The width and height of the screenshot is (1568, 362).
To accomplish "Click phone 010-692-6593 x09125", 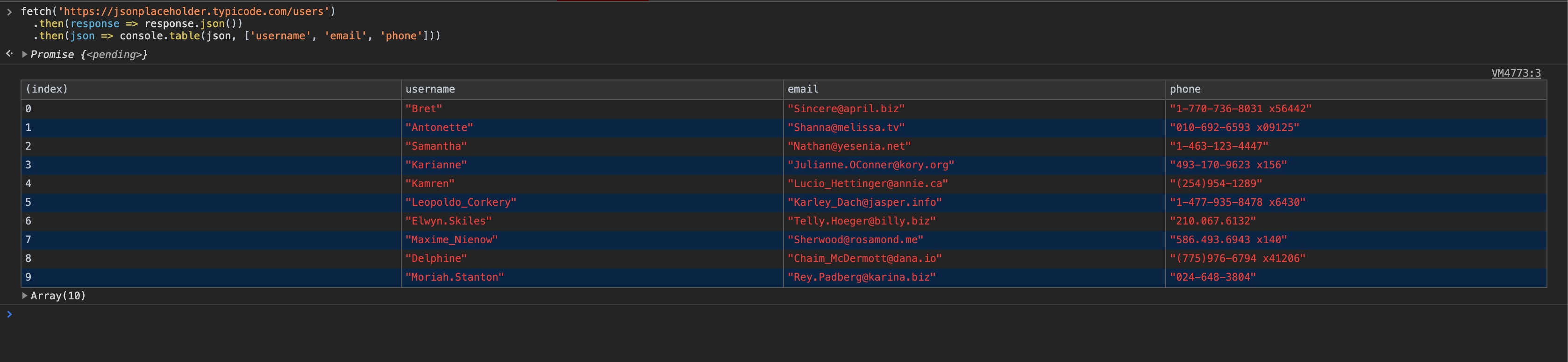I will point(1234,127).
